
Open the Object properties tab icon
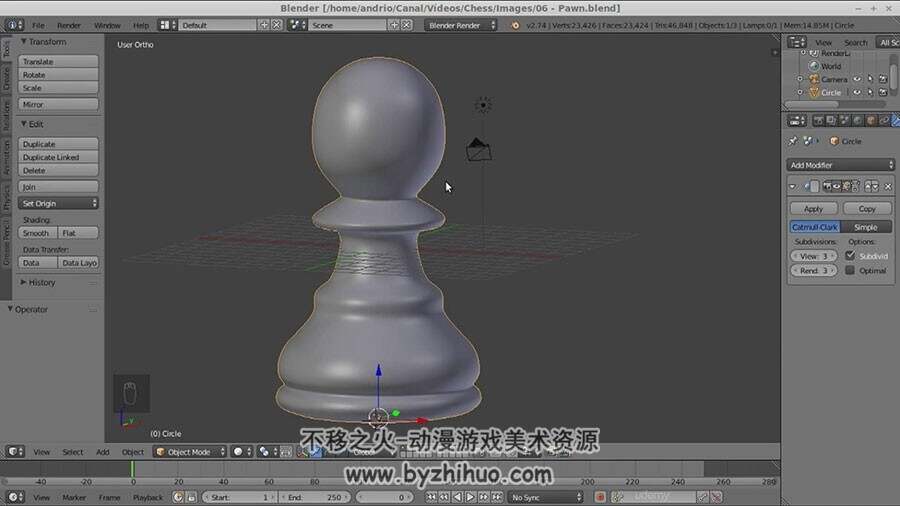tap(871, 120)
